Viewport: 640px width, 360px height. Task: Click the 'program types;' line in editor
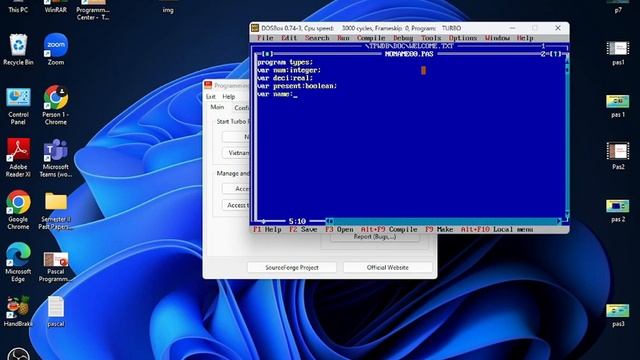285,62
